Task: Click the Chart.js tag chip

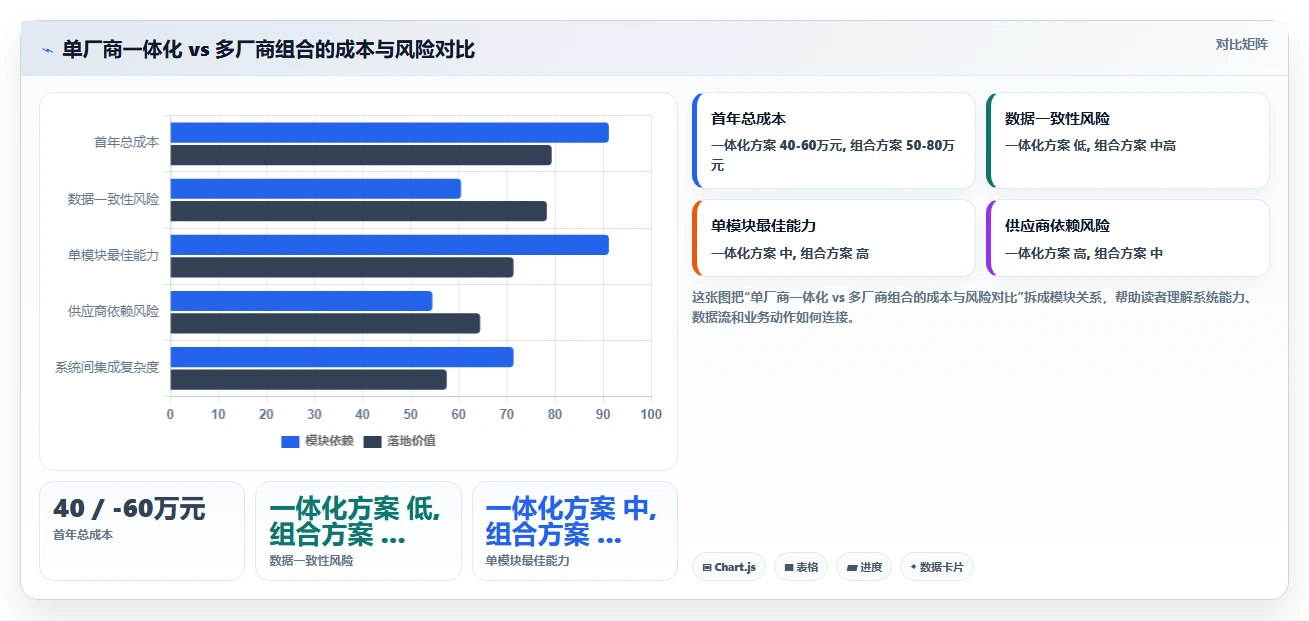Action: pos(729,567)
